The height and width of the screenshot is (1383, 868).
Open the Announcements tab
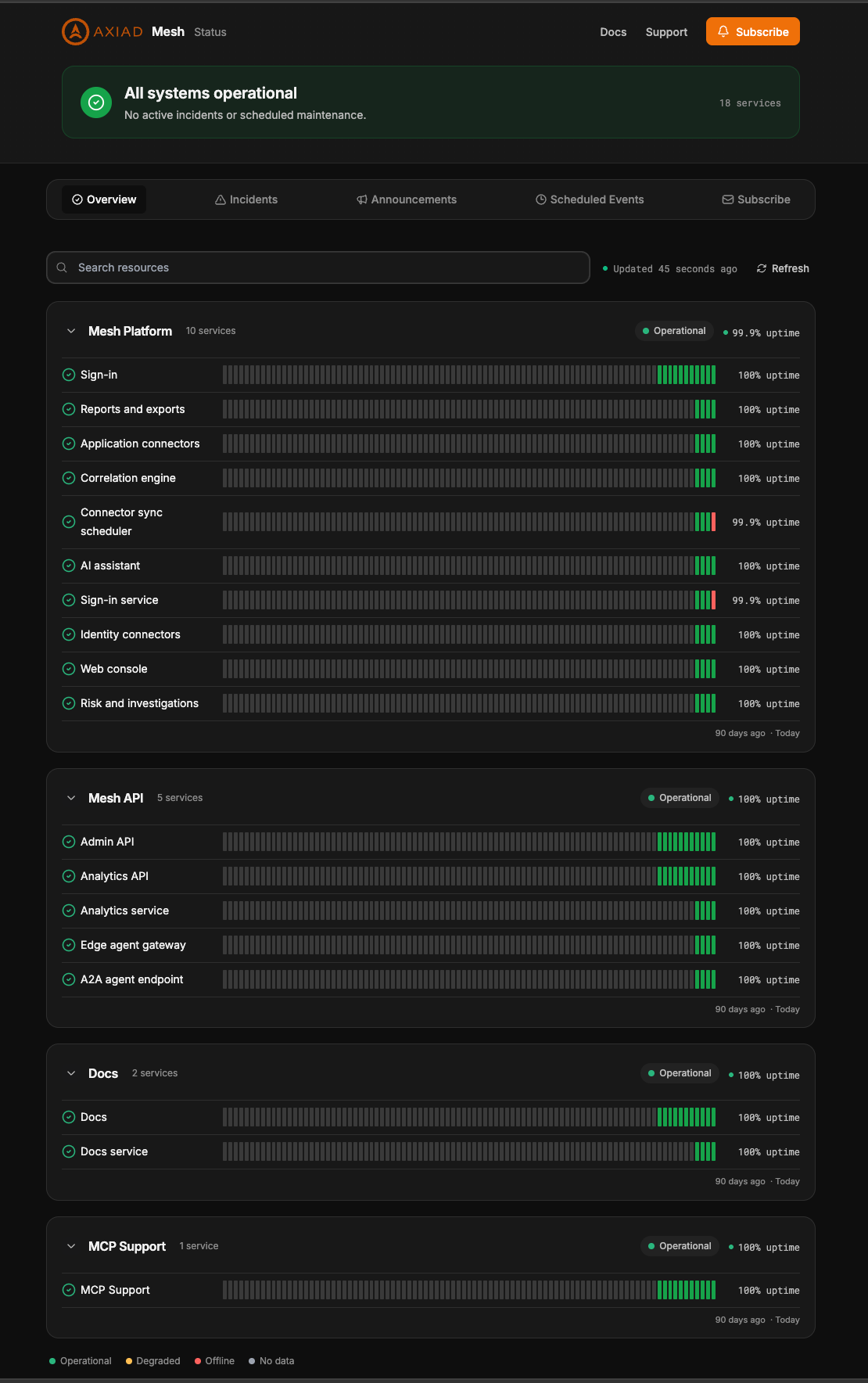[x=407, y=199]
